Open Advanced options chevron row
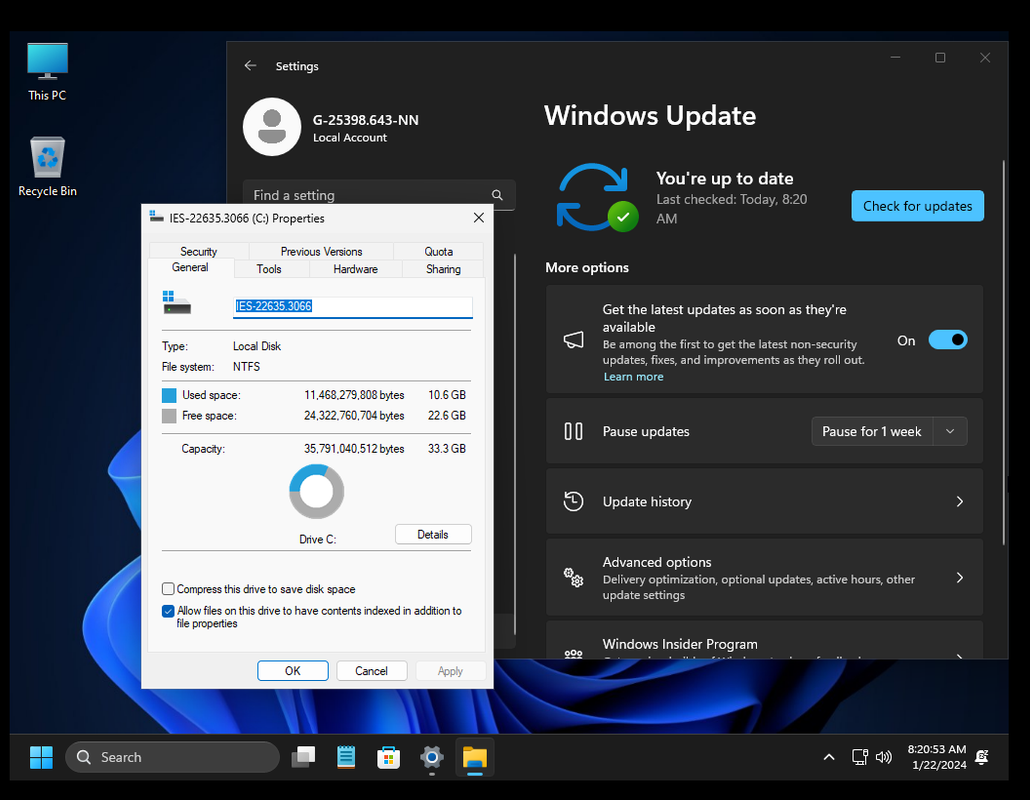 coord(764,577)
